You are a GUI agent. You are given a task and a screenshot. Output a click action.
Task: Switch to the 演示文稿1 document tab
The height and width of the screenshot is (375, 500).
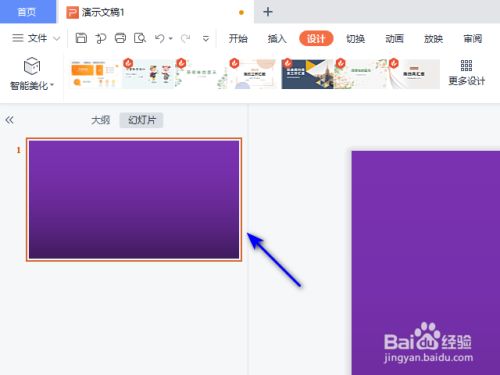pyautogui.click(x=155, y=12)
